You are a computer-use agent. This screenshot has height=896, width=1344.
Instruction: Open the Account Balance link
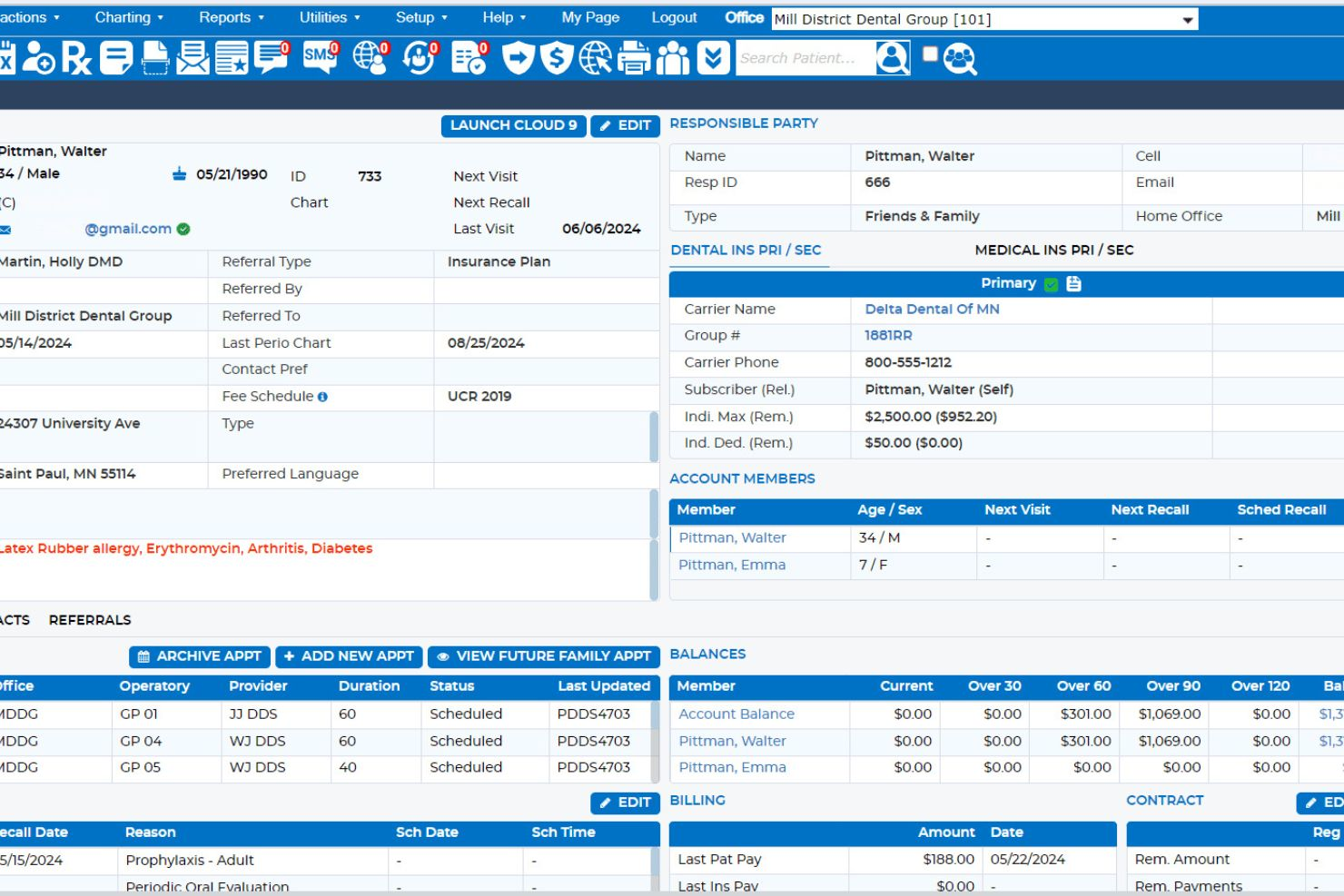pos(736,714)
